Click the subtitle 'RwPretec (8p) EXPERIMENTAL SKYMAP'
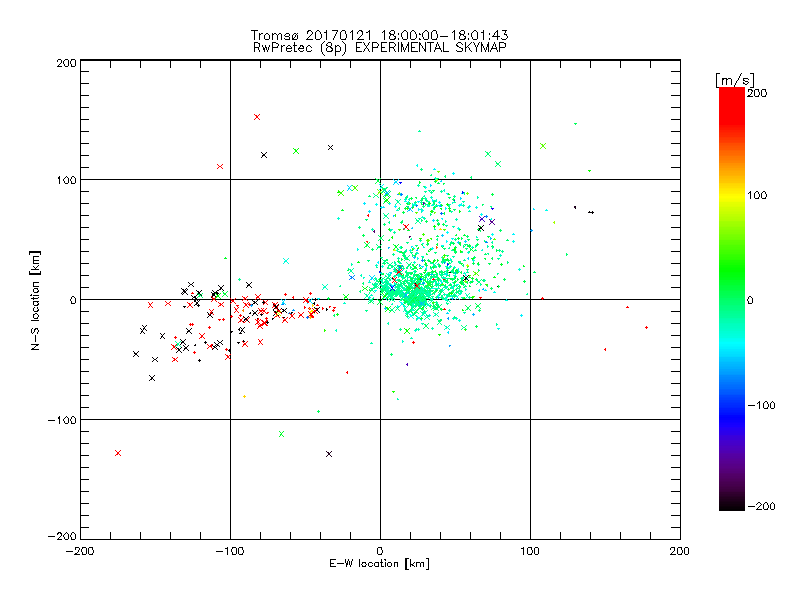 coord(380,48)
